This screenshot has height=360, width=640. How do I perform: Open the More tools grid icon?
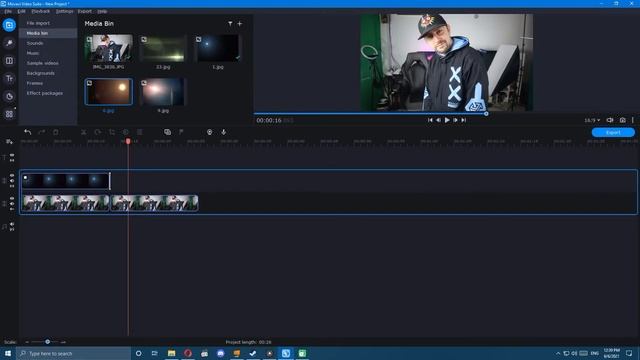pyautogui.click(x=9, y=114)
